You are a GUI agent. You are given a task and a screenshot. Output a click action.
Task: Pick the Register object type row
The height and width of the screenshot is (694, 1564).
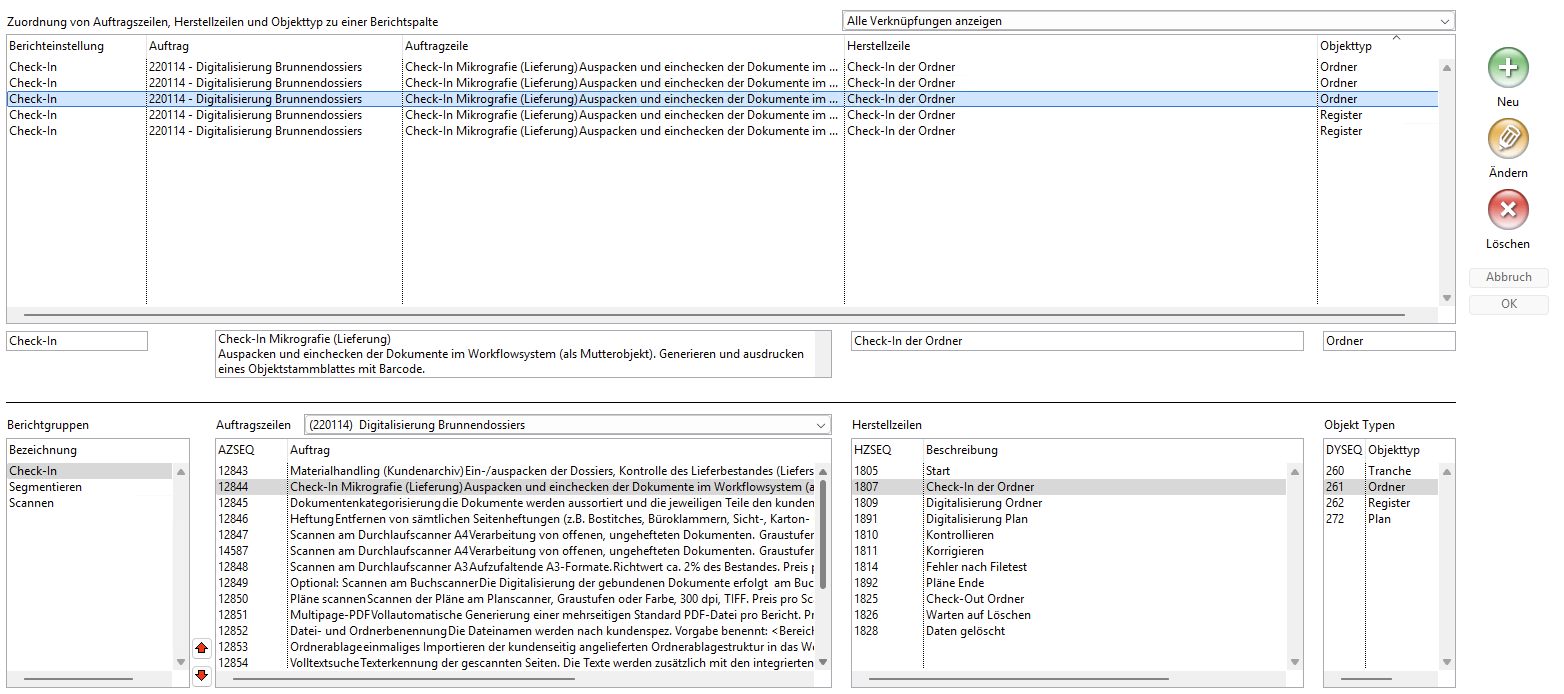click(x=1388, y=503)
